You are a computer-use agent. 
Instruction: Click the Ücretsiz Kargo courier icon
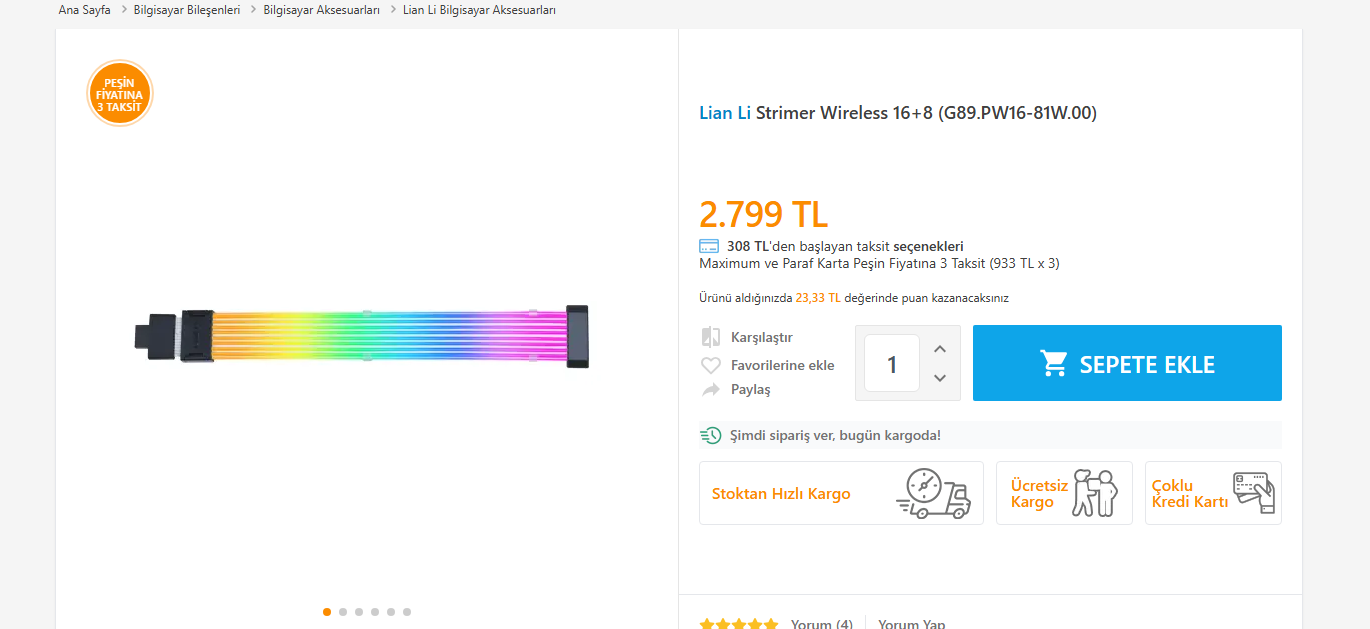pos(1094,493)
